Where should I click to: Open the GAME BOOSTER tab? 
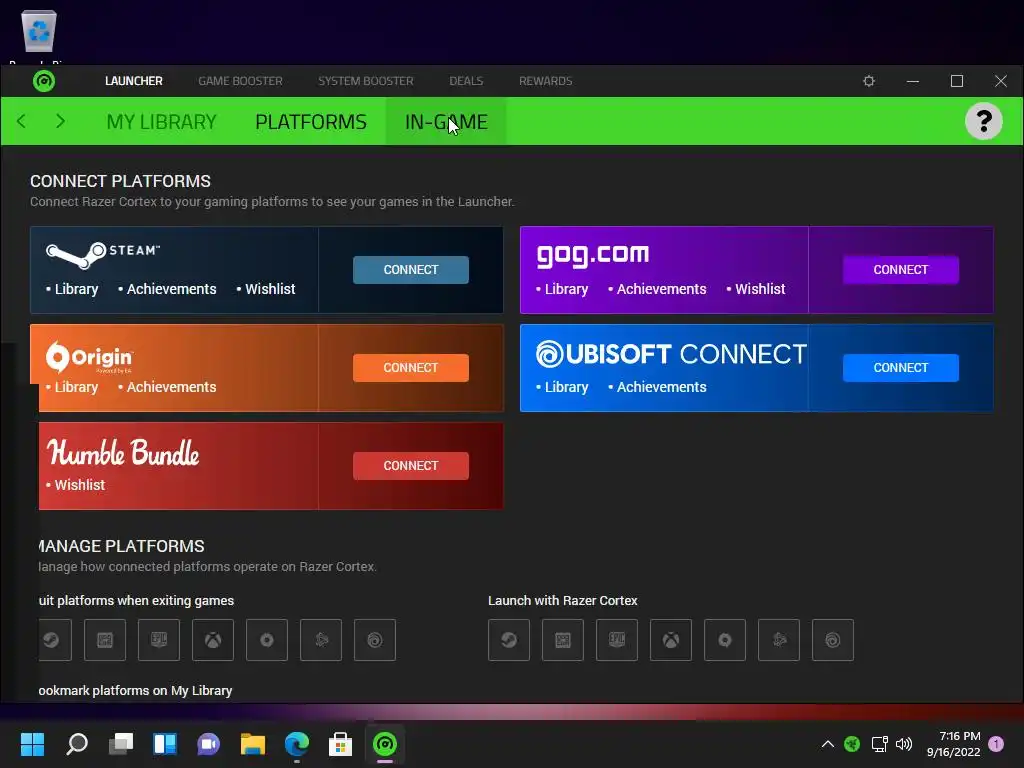tap(240, 81)
